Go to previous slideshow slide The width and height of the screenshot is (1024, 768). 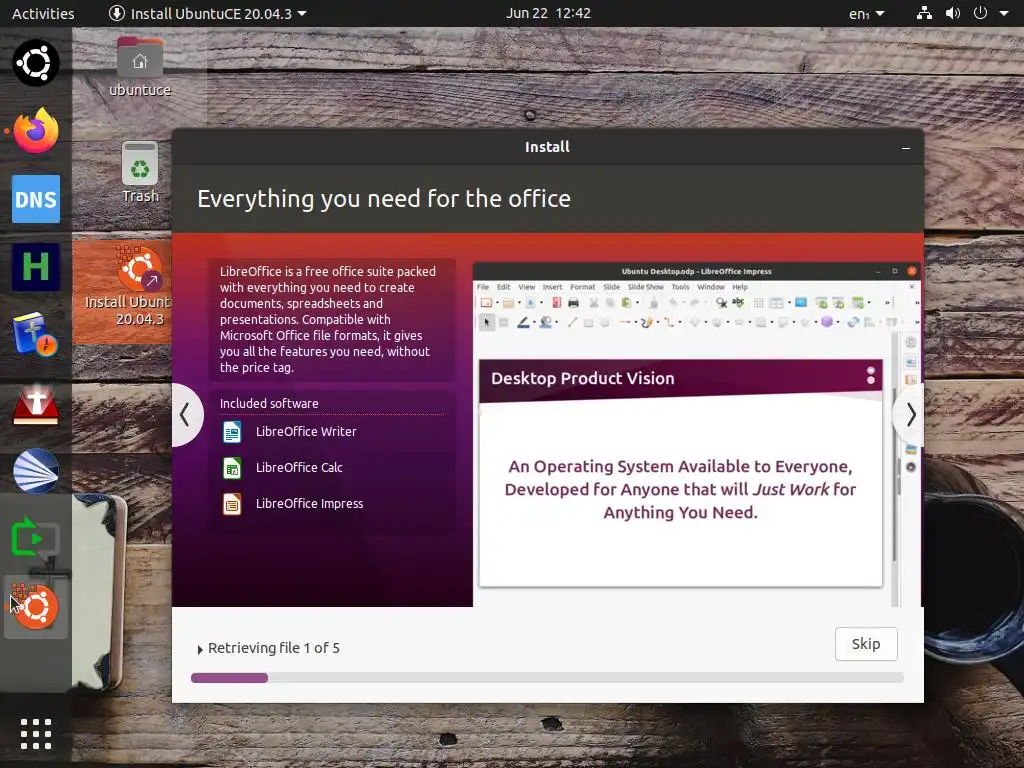[186, 415]
